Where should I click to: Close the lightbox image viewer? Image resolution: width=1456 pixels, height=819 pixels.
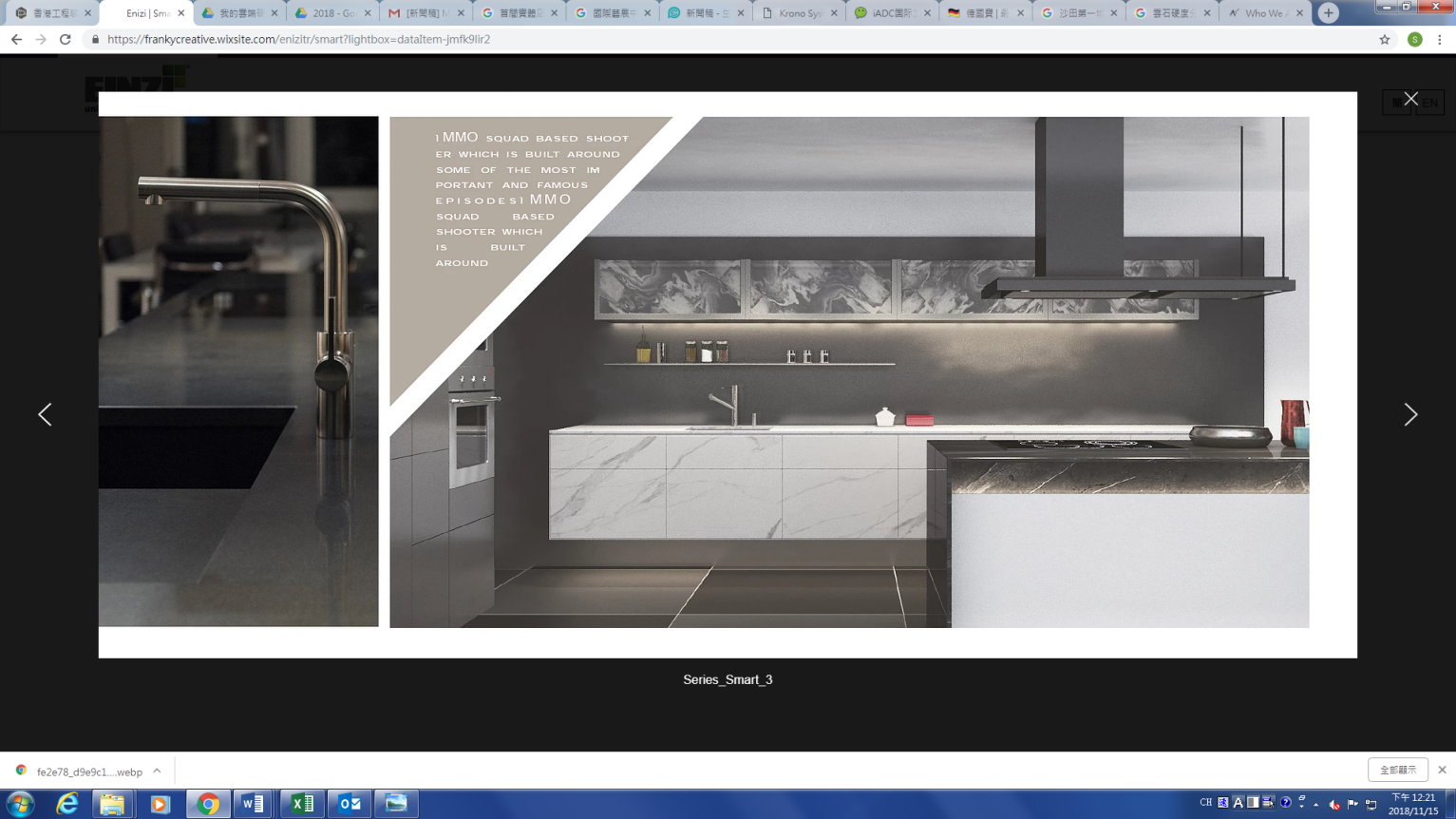[1410, 99]
